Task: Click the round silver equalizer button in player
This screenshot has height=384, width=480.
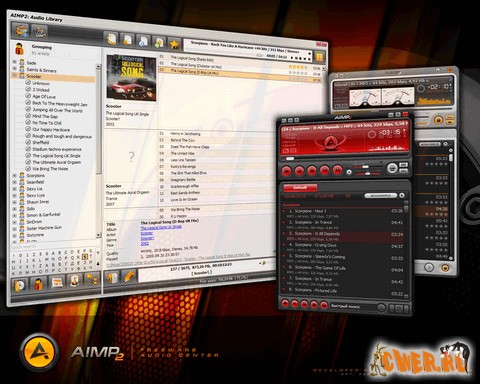Action: tap(392, 168)
